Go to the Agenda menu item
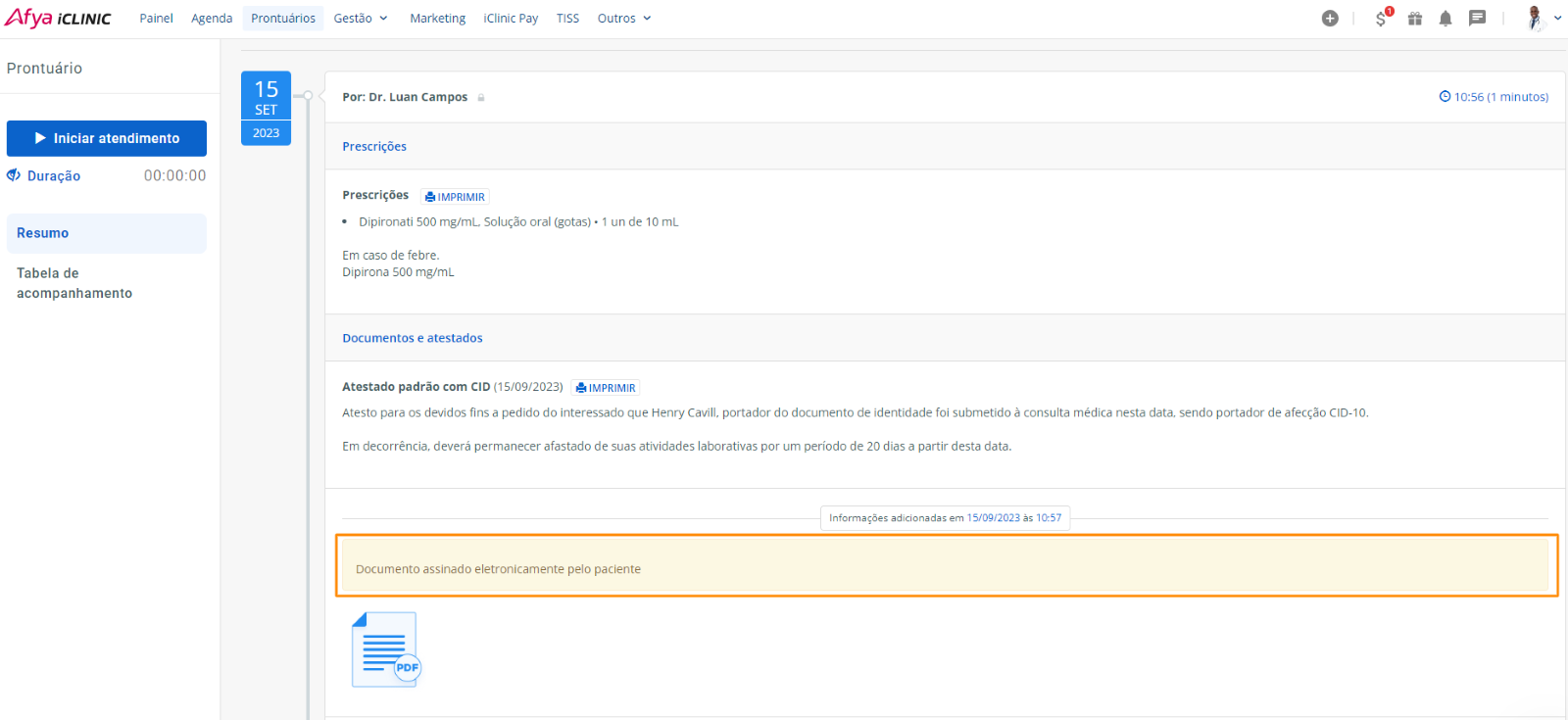Screen dimensions: 1568x720 (x=212, y=19)
